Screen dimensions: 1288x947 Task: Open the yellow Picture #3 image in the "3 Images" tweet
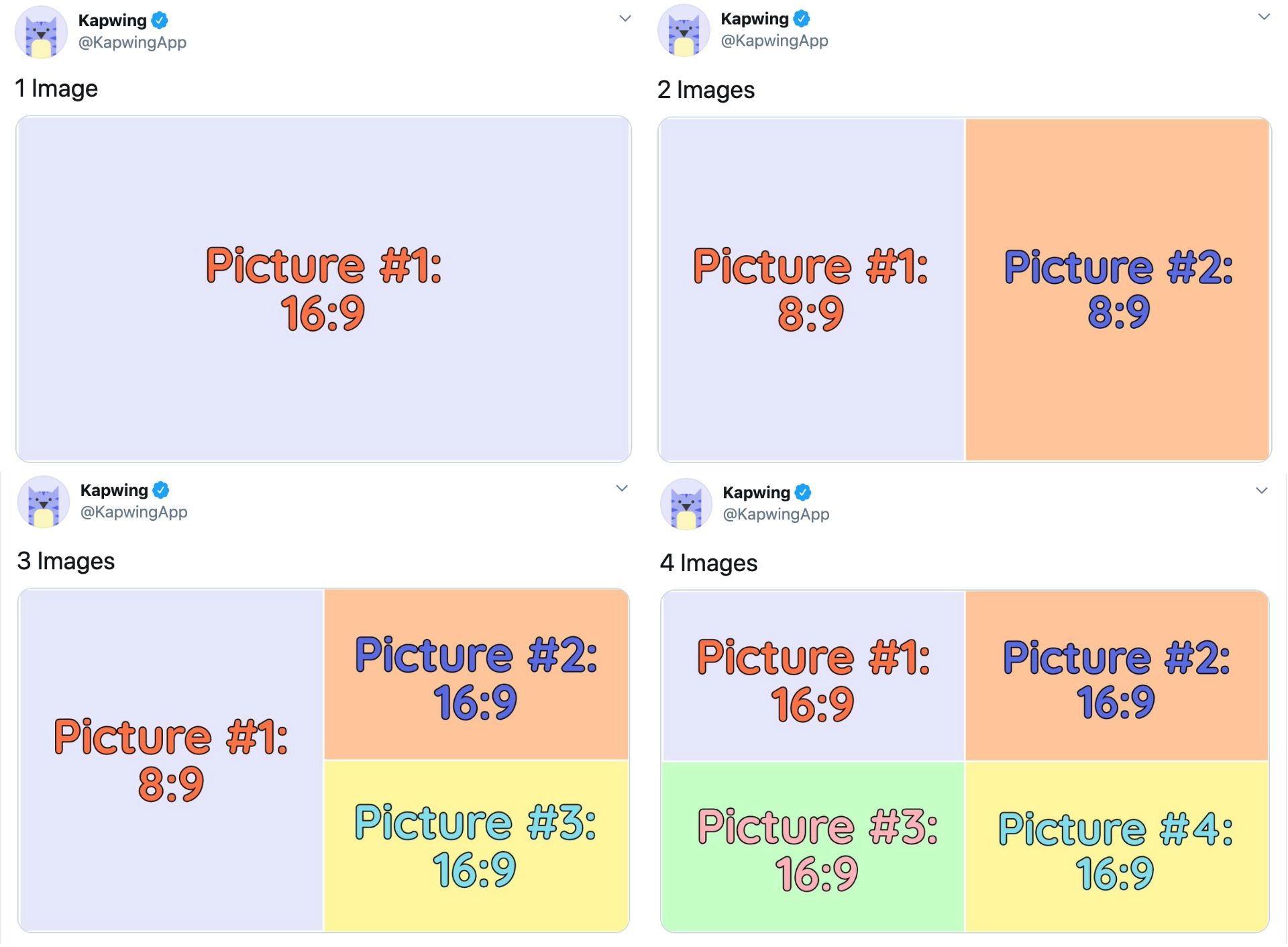[x=476, y=846]
